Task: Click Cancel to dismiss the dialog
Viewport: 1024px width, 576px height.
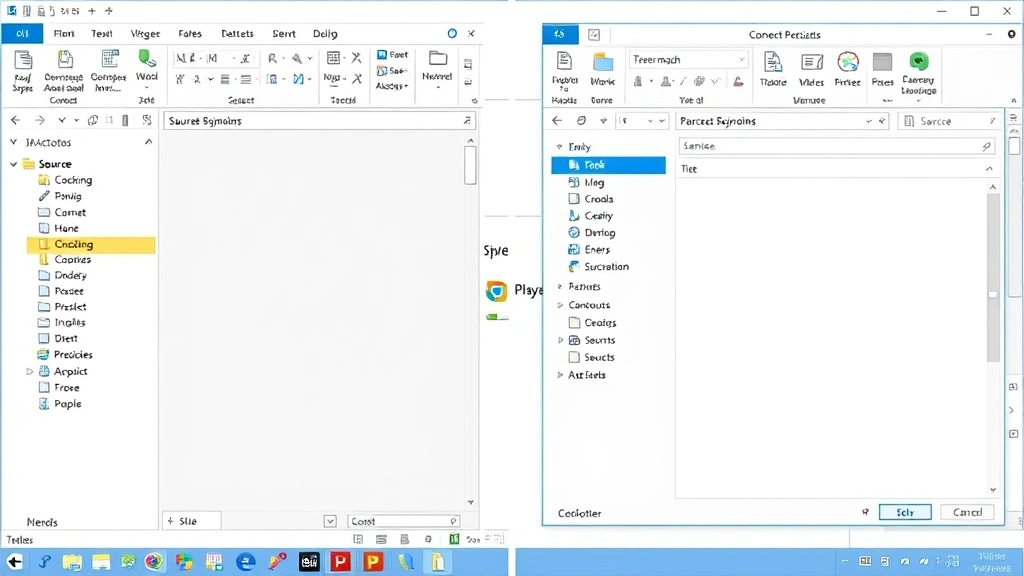Action: click(966, 512)
